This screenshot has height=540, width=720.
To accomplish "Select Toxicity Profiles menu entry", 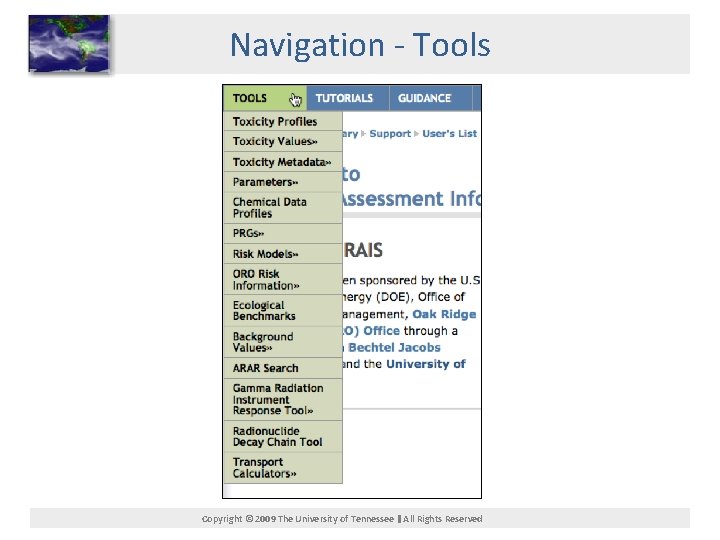I will click(283, 121).
